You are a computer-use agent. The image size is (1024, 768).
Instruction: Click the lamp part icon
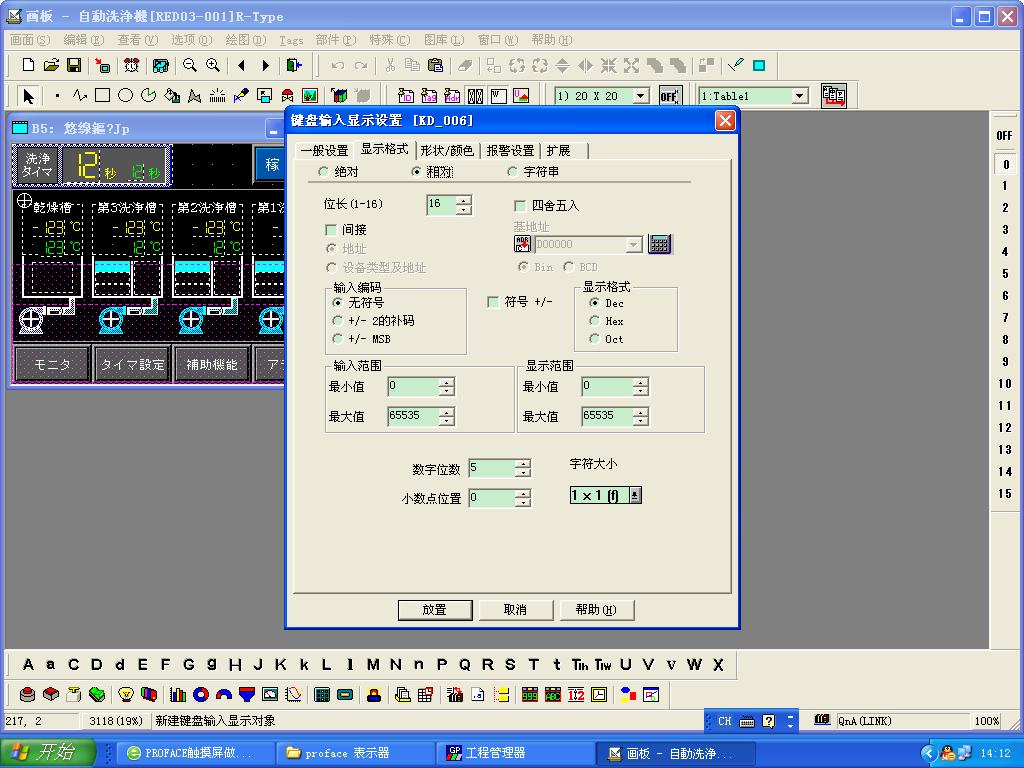[126, 694]
